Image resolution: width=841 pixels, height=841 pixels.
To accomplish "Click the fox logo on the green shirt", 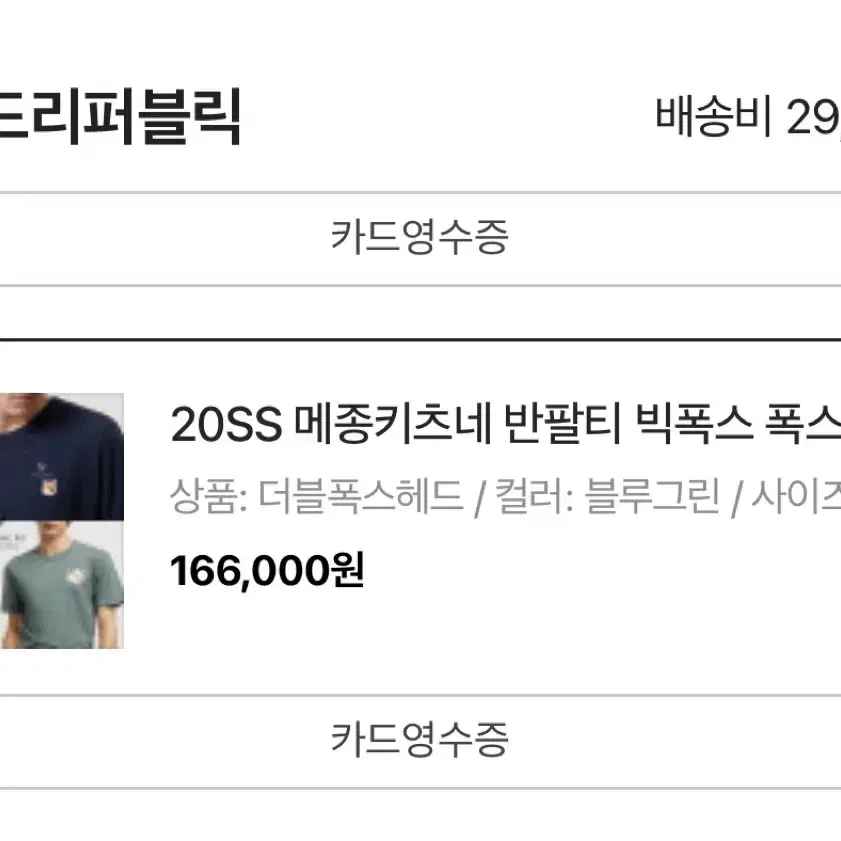I will [76, 577].
